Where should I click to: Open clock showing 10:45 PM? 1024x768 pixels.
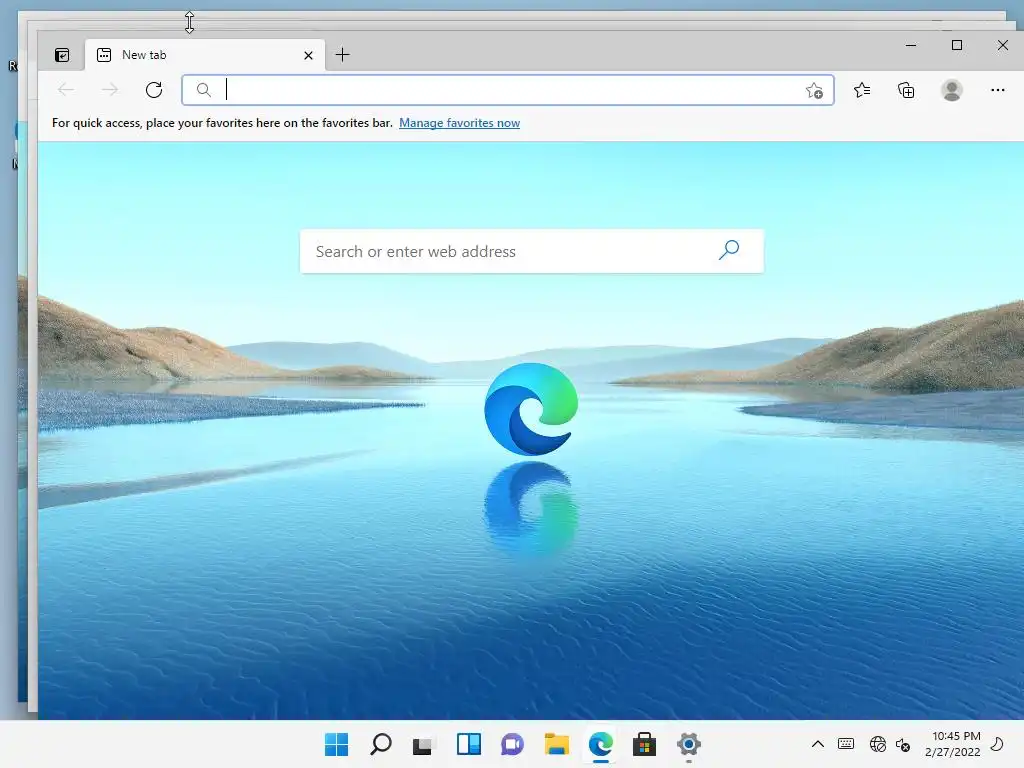(x=953, y=744)
